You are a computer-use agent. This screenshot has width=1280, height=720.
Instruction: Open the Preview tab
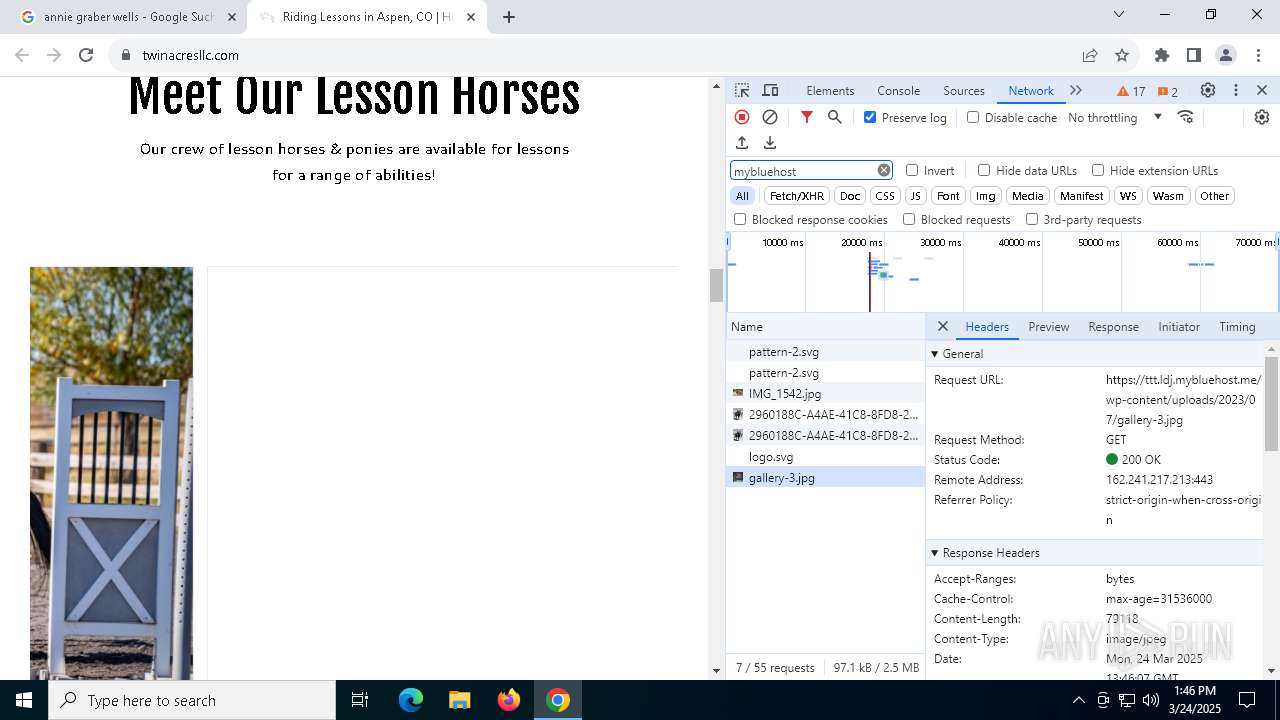pos(1048,326)
